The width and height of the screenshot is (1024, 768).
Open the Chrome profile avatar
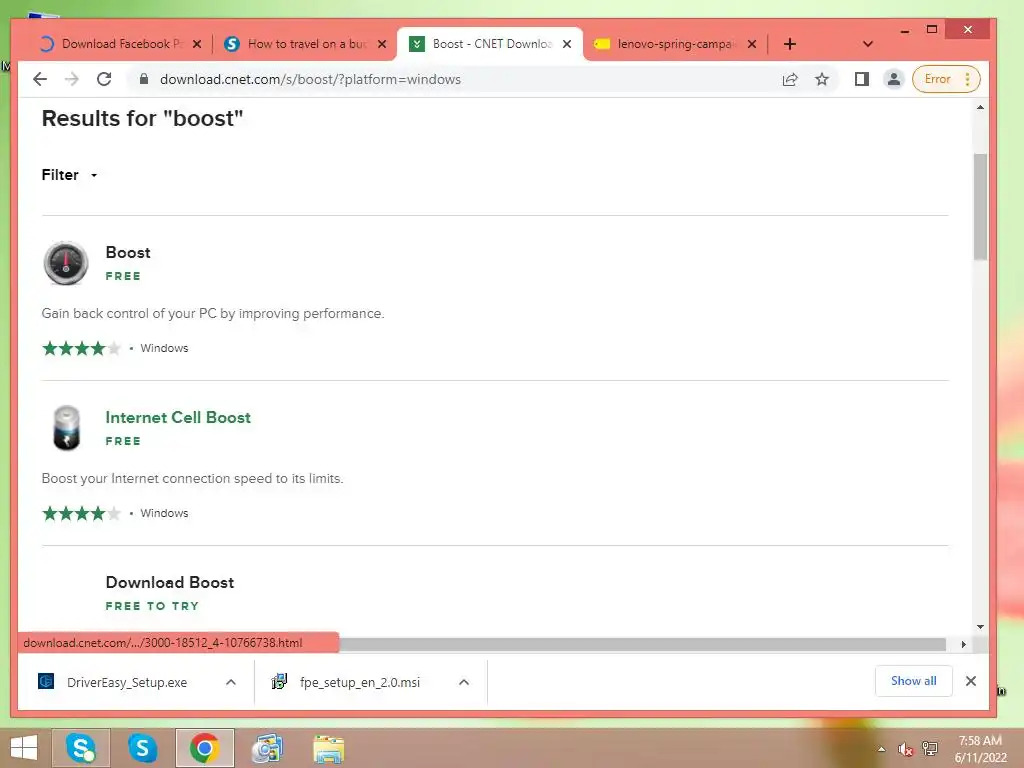click(x=893, y=79)
